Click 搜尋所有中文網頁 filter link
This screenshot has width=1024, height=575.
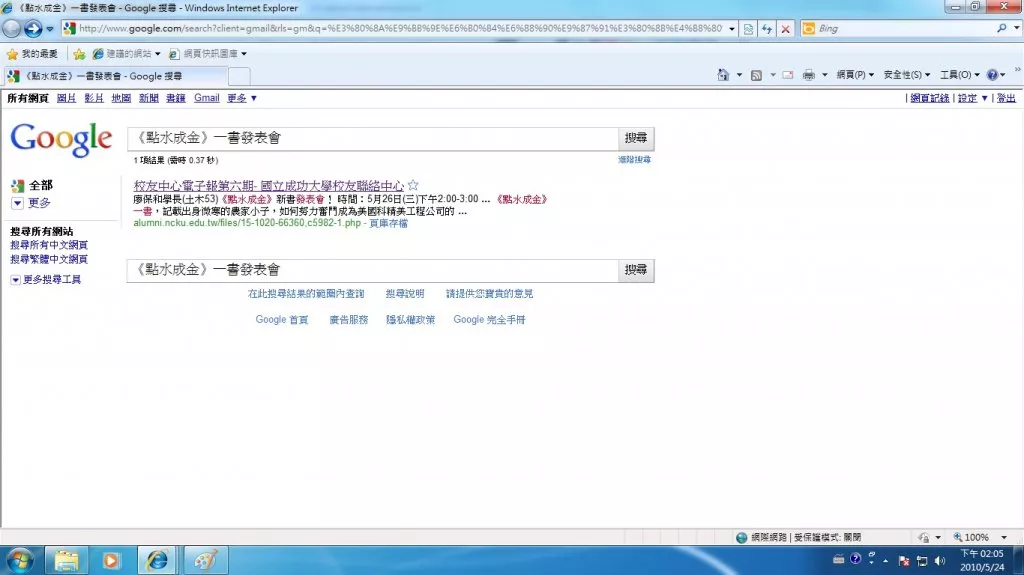coord(49,245)
